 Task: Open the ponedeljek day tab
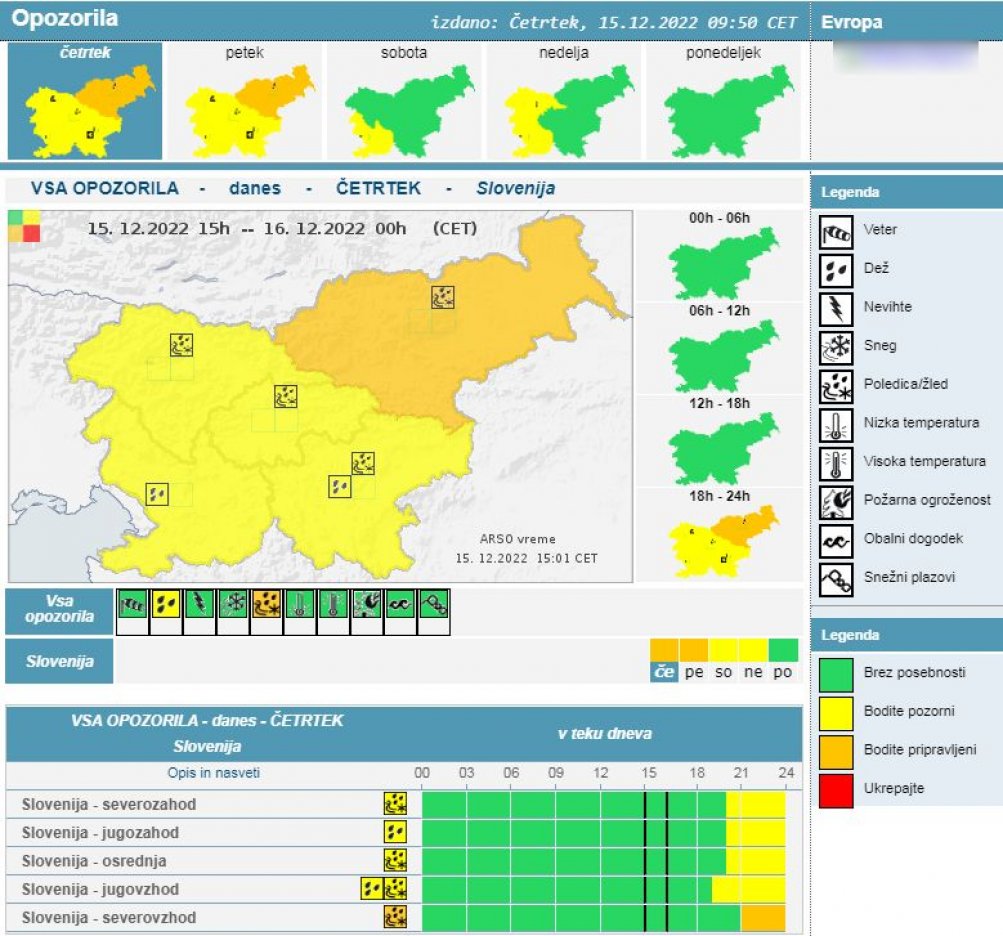point(723,100)
